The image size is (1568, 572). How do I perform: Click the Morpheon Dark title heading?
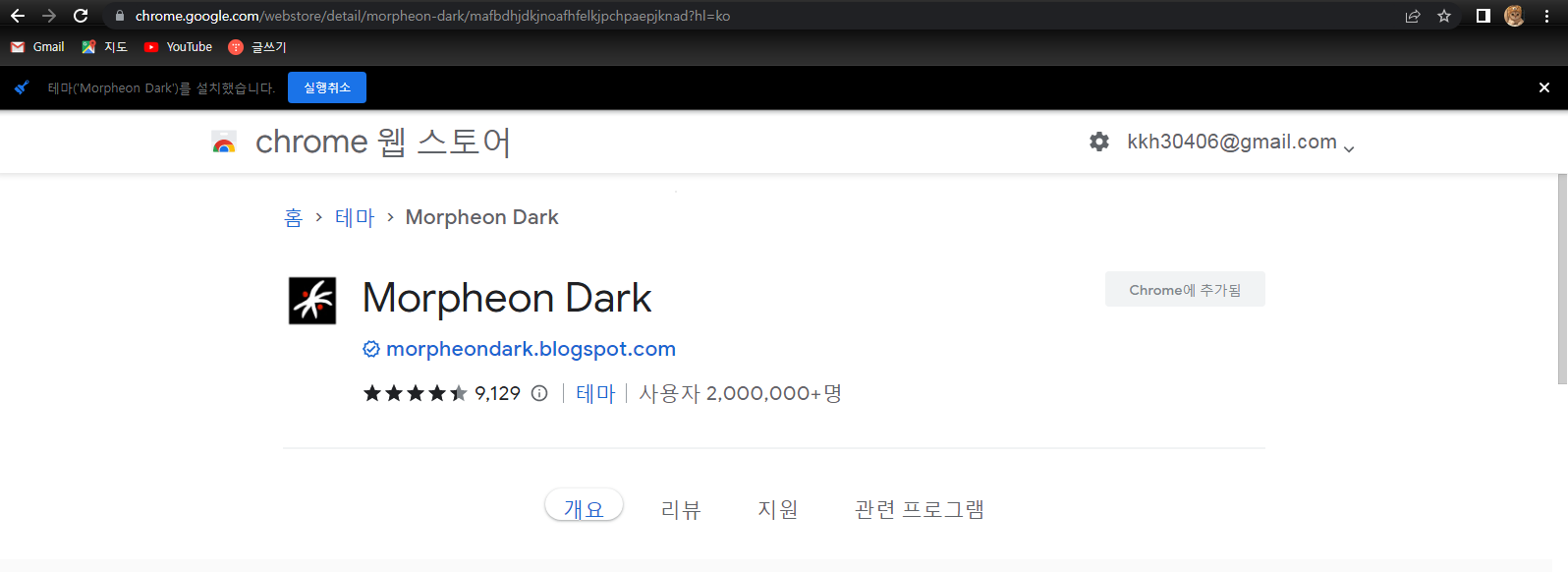[507, 298]
